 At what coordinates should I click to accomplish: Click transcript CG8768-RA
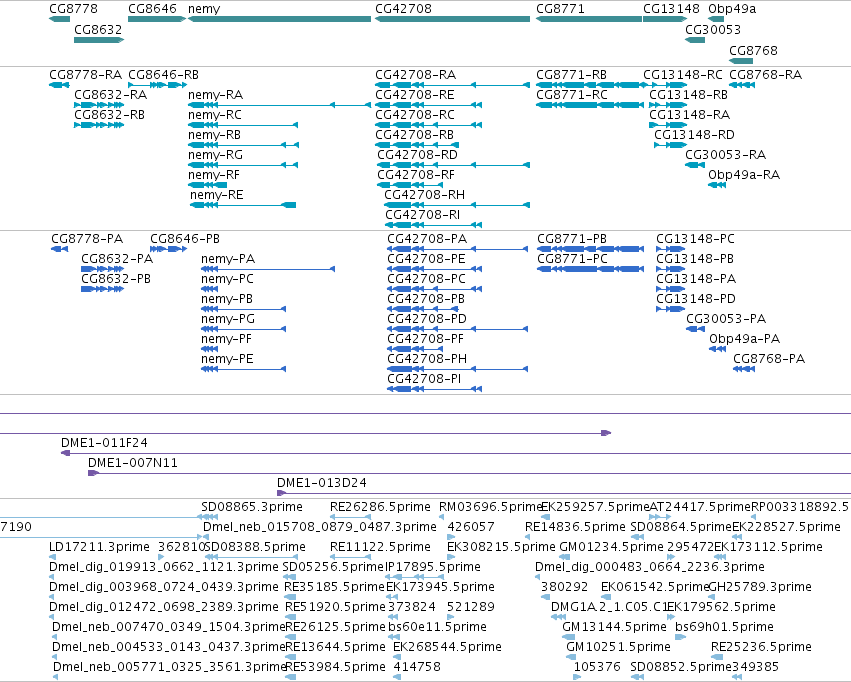click(742, 85)
